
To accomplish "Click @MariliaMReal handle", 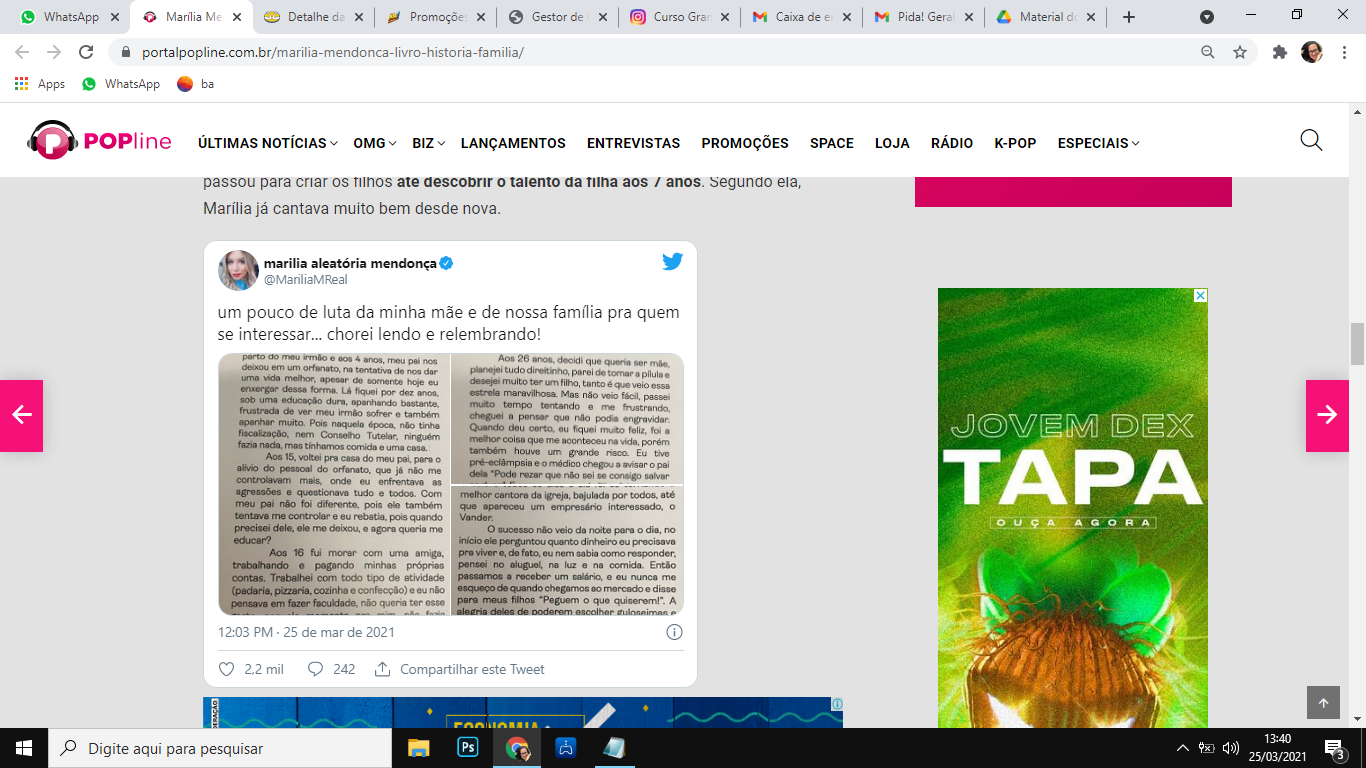I will (306, 280).
